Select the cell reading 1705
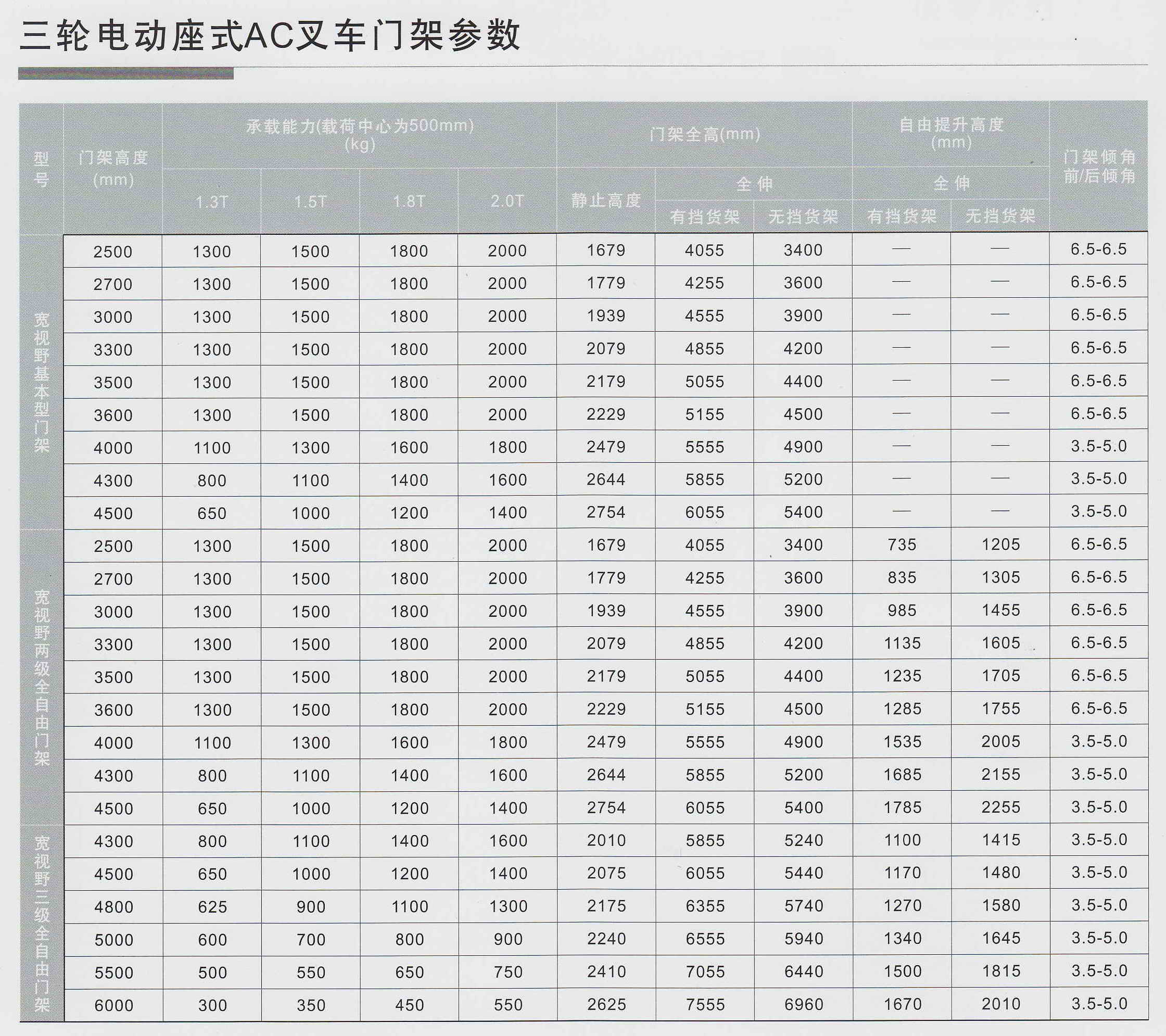The image size is (1166, 1036). pos(1000,675)
